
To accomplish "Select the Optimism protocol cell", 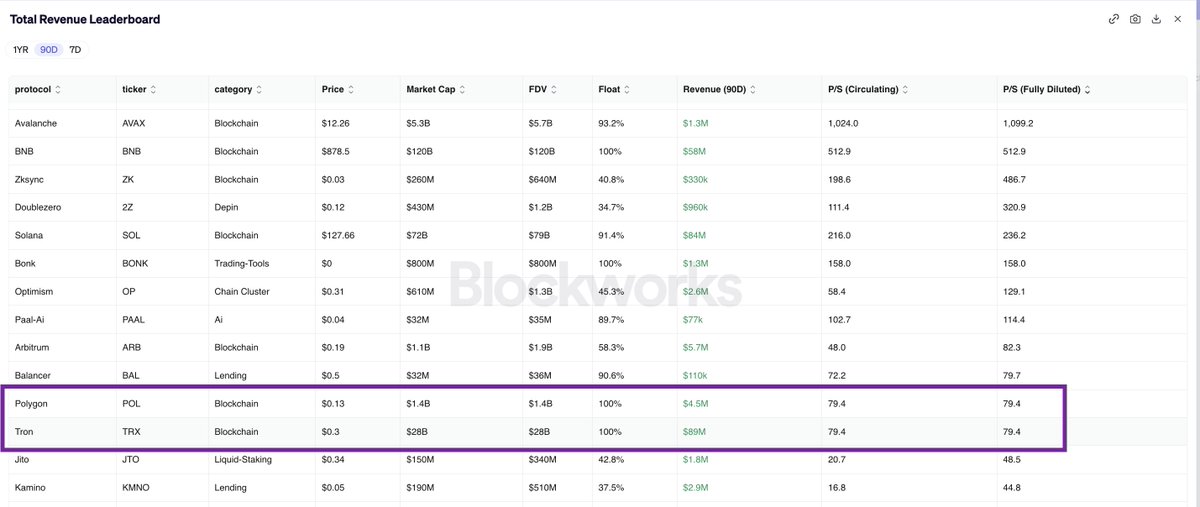I will tap(34, 291).
